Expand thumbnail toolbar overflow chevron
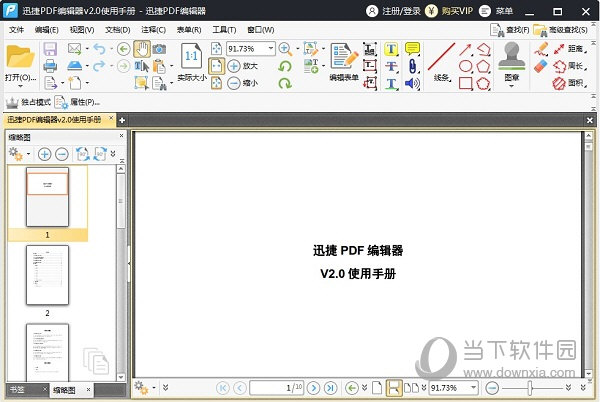This screenshot has height=402, width=600. [x=113, y=153]
